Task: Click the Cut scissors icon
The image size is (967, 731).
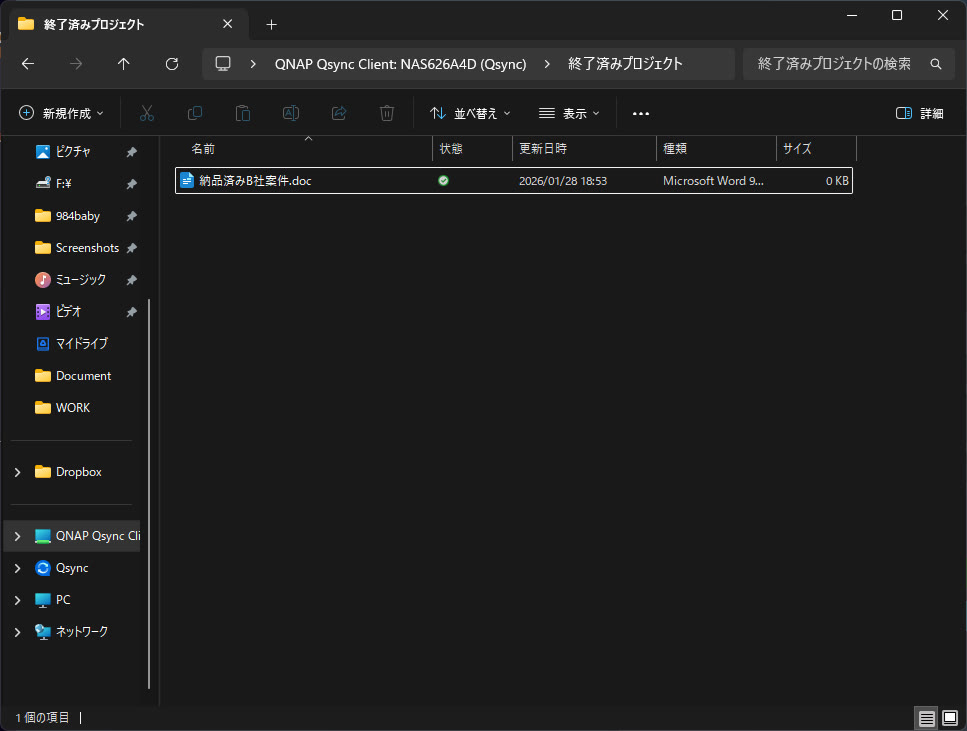Action: [x=147, y=114]
